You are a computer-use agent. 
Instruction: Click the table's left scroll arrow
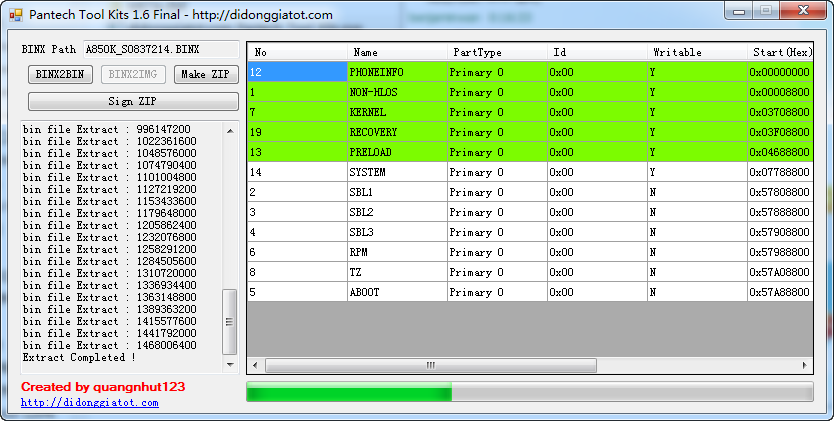click(255, 366)
